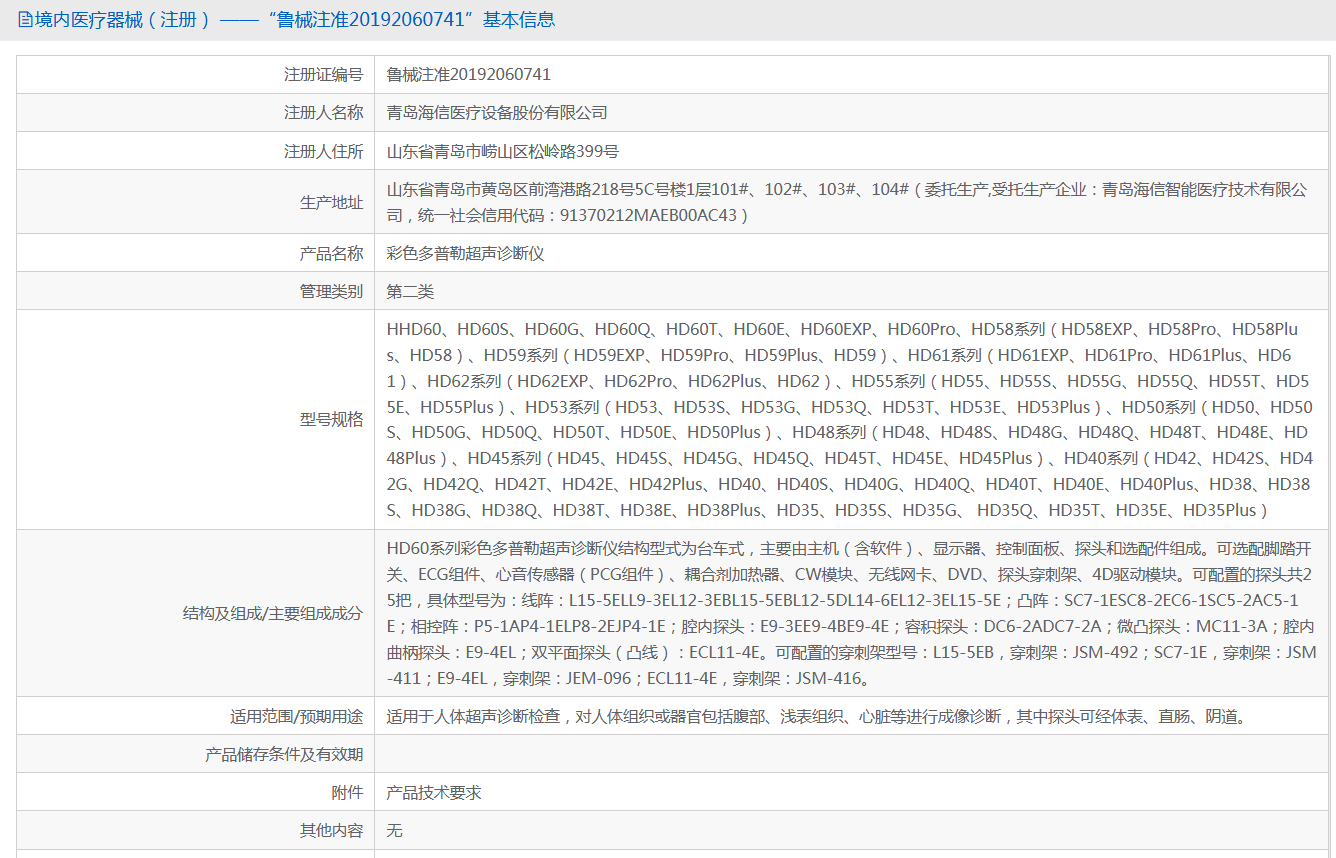Select the registration number value 鲁械注准20192060741

tap(469, 75)
